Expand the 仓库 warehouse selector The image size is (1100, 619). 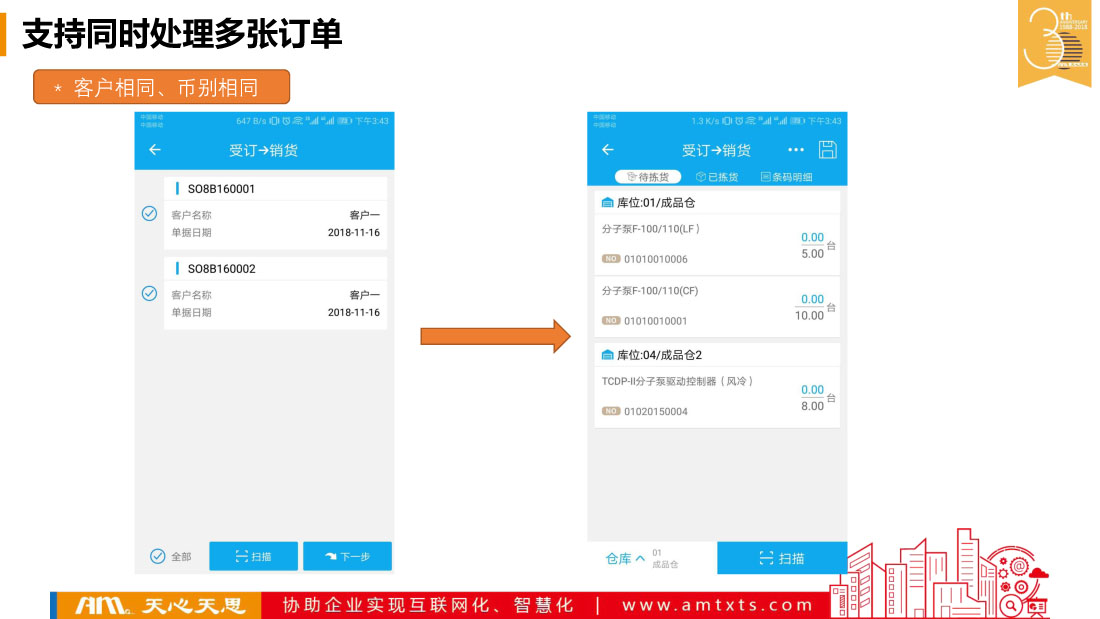click(x=625, y=558)
